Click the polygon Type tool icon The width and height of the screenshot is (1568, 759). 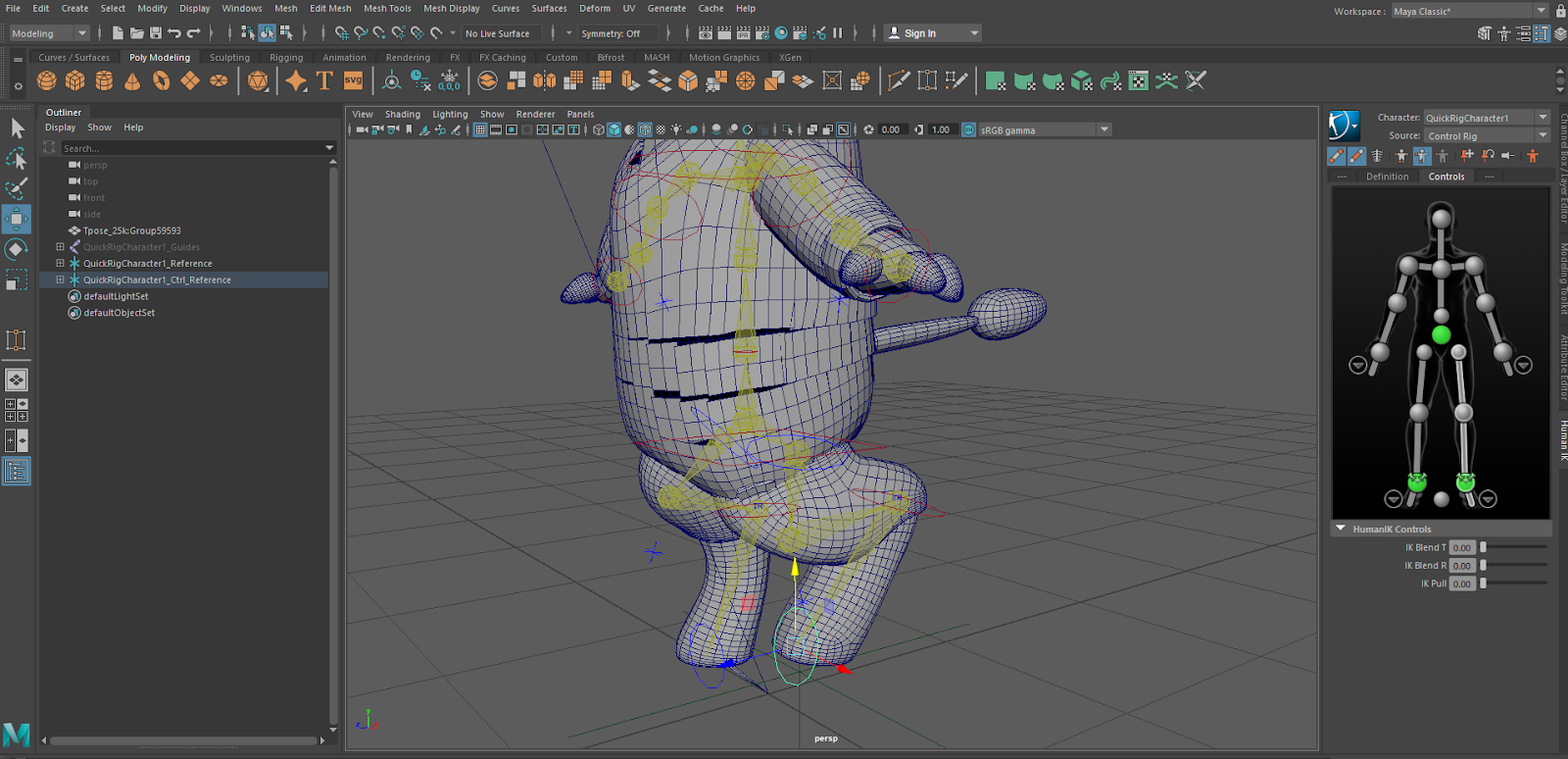(x=324, y=81)
